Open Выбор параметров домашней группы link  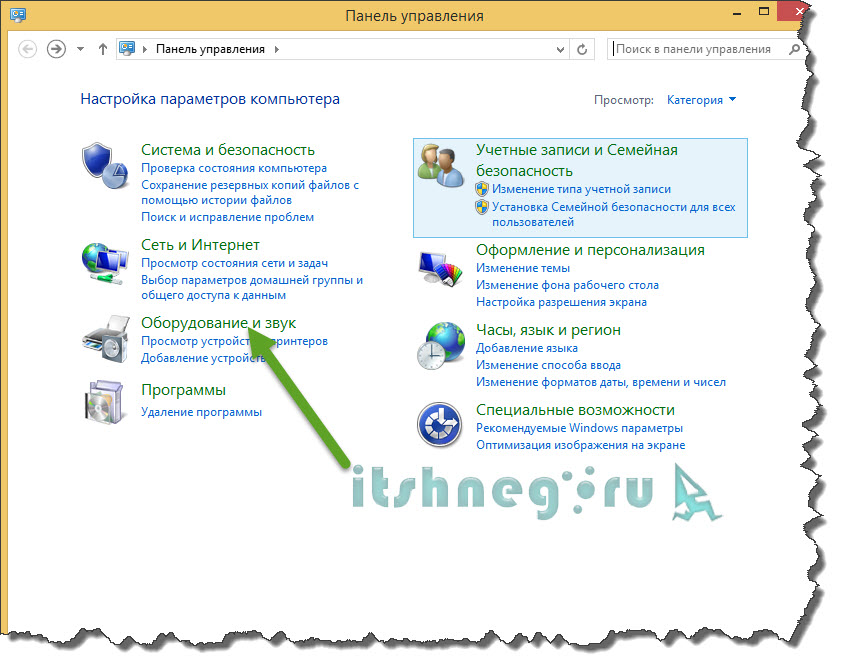click(252, 287)
